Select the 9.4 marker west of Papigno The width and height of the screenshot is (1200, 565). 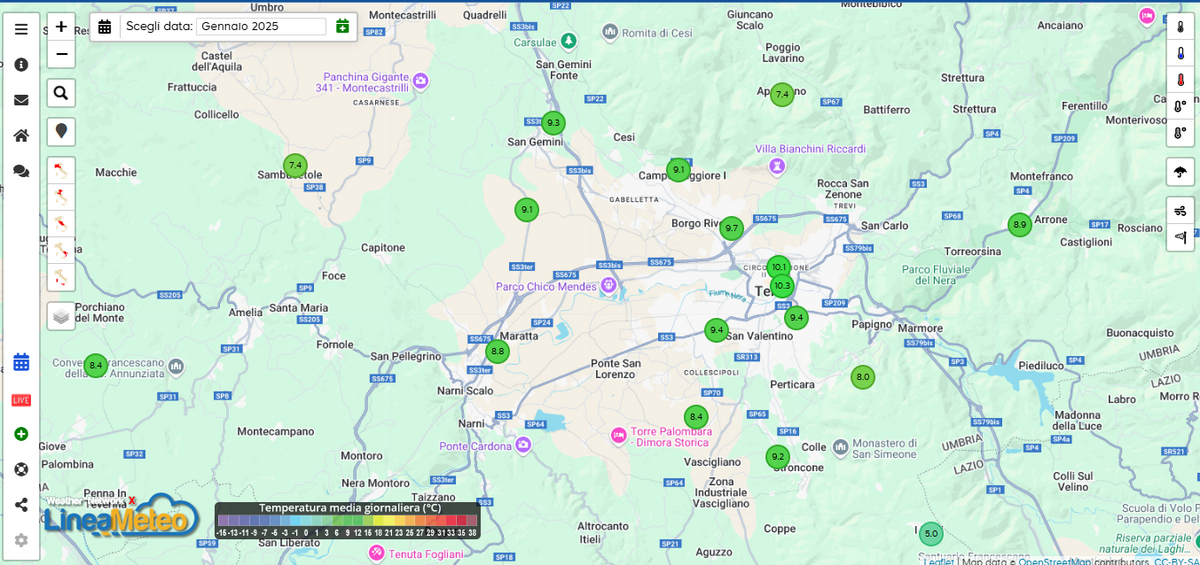pyautogui.click(x=796, y=318)
